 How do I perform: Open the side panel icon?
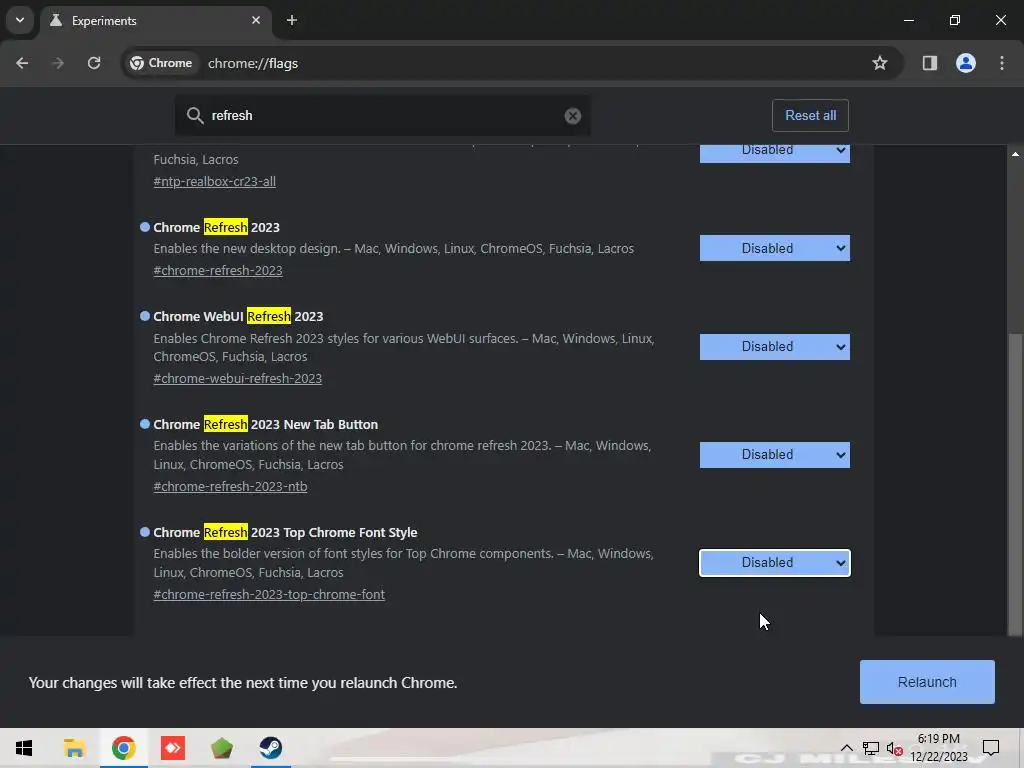(929, 63)
